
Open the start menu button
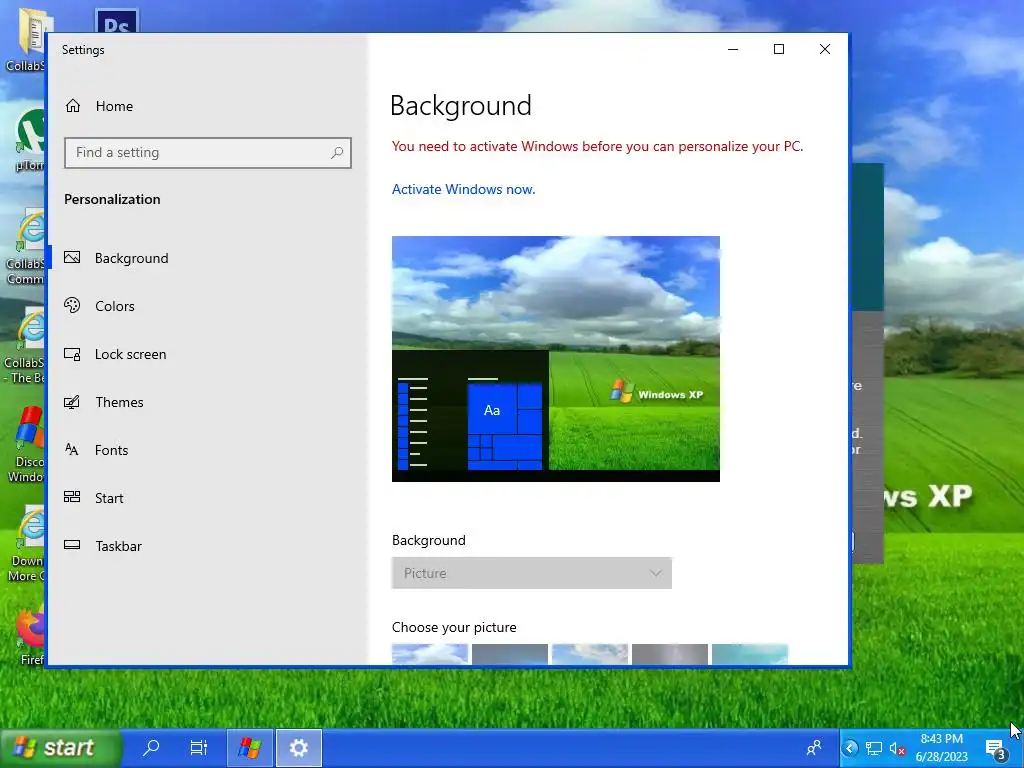[60, 748]
